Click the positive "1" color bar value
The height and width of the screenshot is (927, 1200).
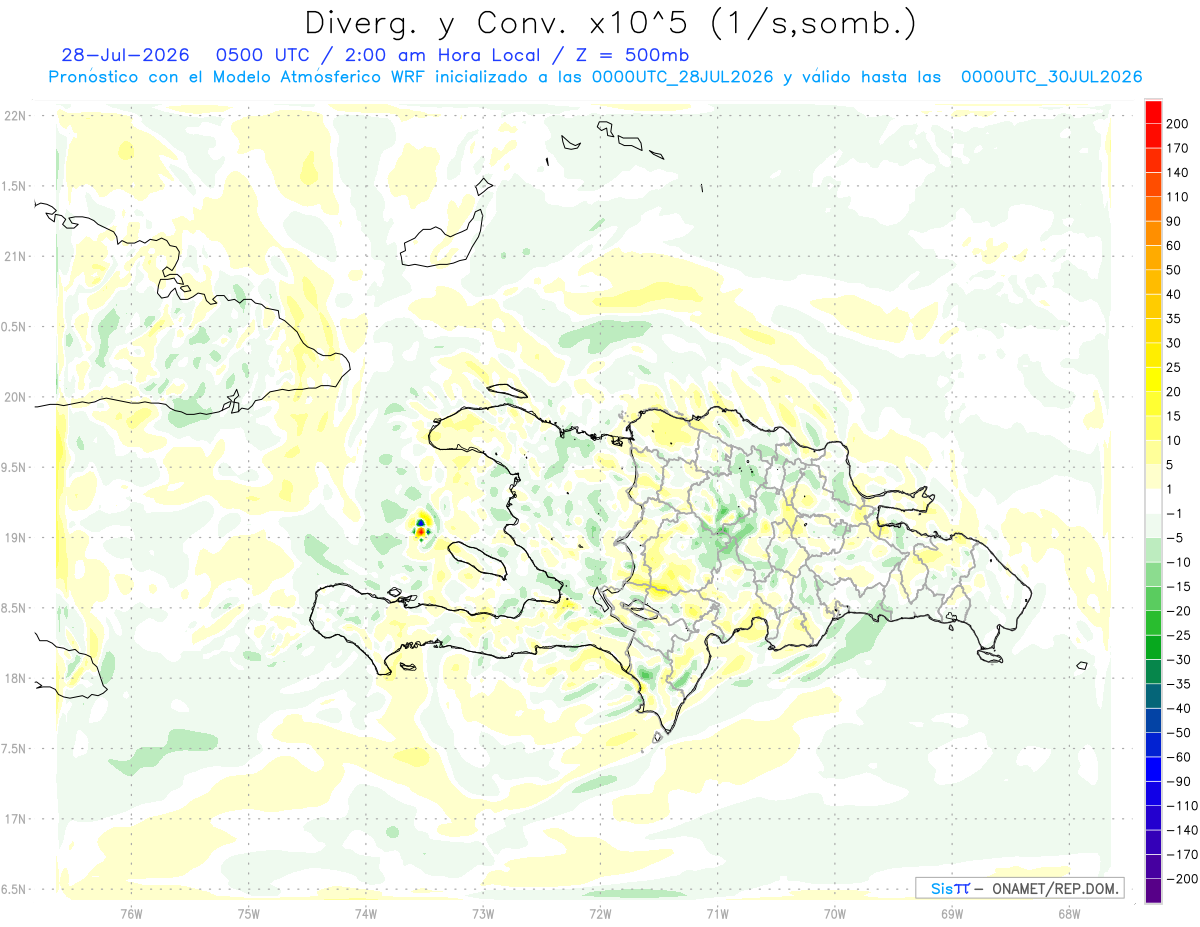coord(1171,489)
